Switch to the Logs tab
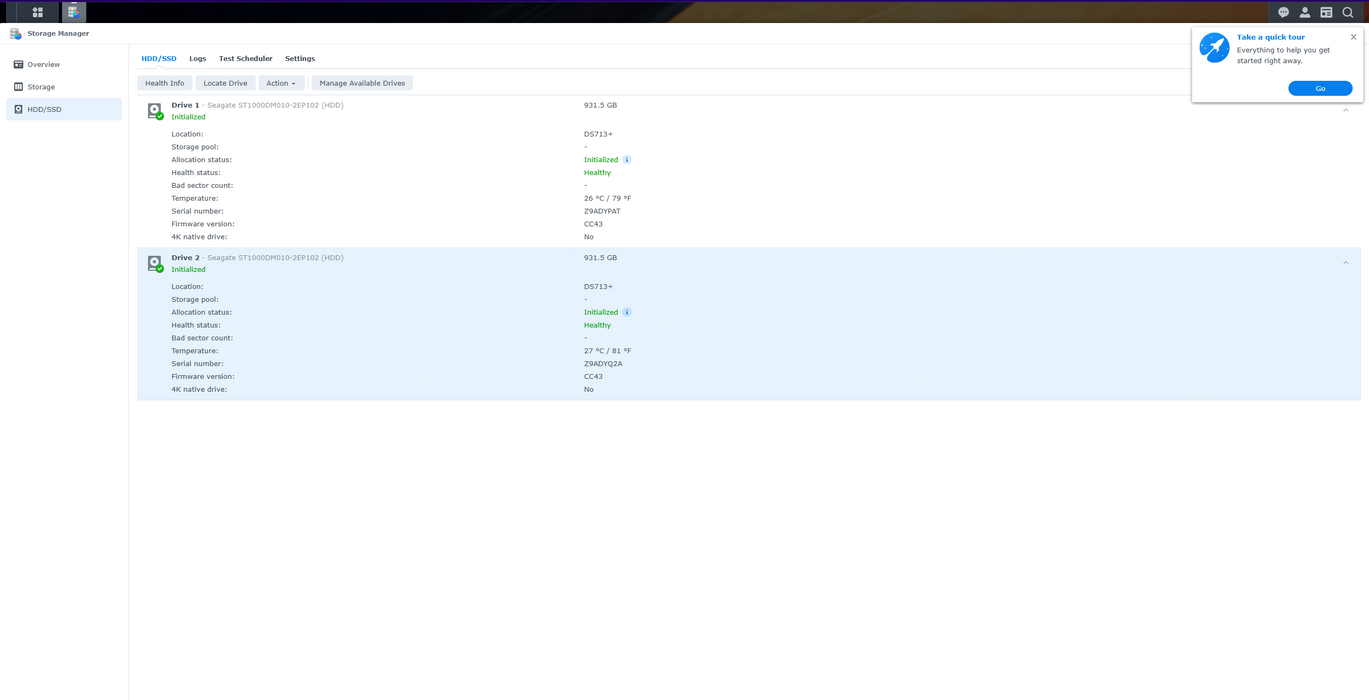This screenshot has width=1369, height=700. click(197, 58)
